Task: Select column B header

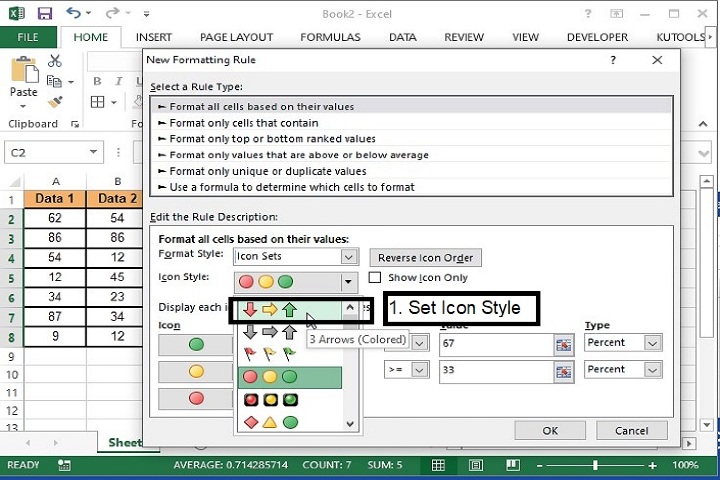Action: tap(118, 181)
